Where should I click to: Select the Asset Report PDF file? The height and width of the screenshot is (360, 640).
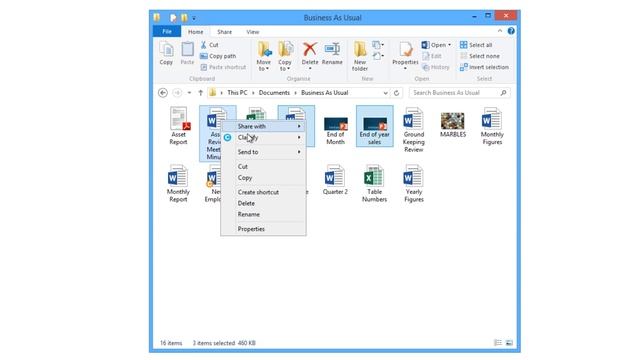point(178,126)
